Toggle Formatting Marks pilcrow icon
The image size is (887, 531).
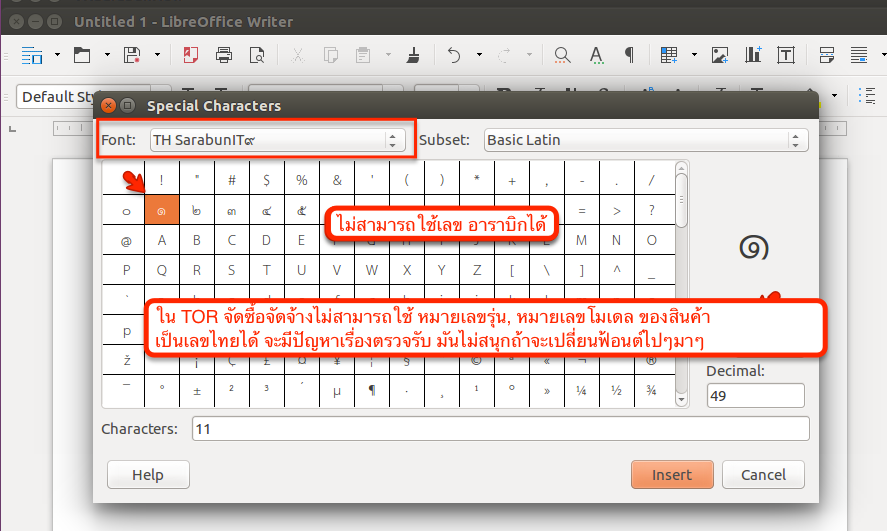(x=629, y=55)
